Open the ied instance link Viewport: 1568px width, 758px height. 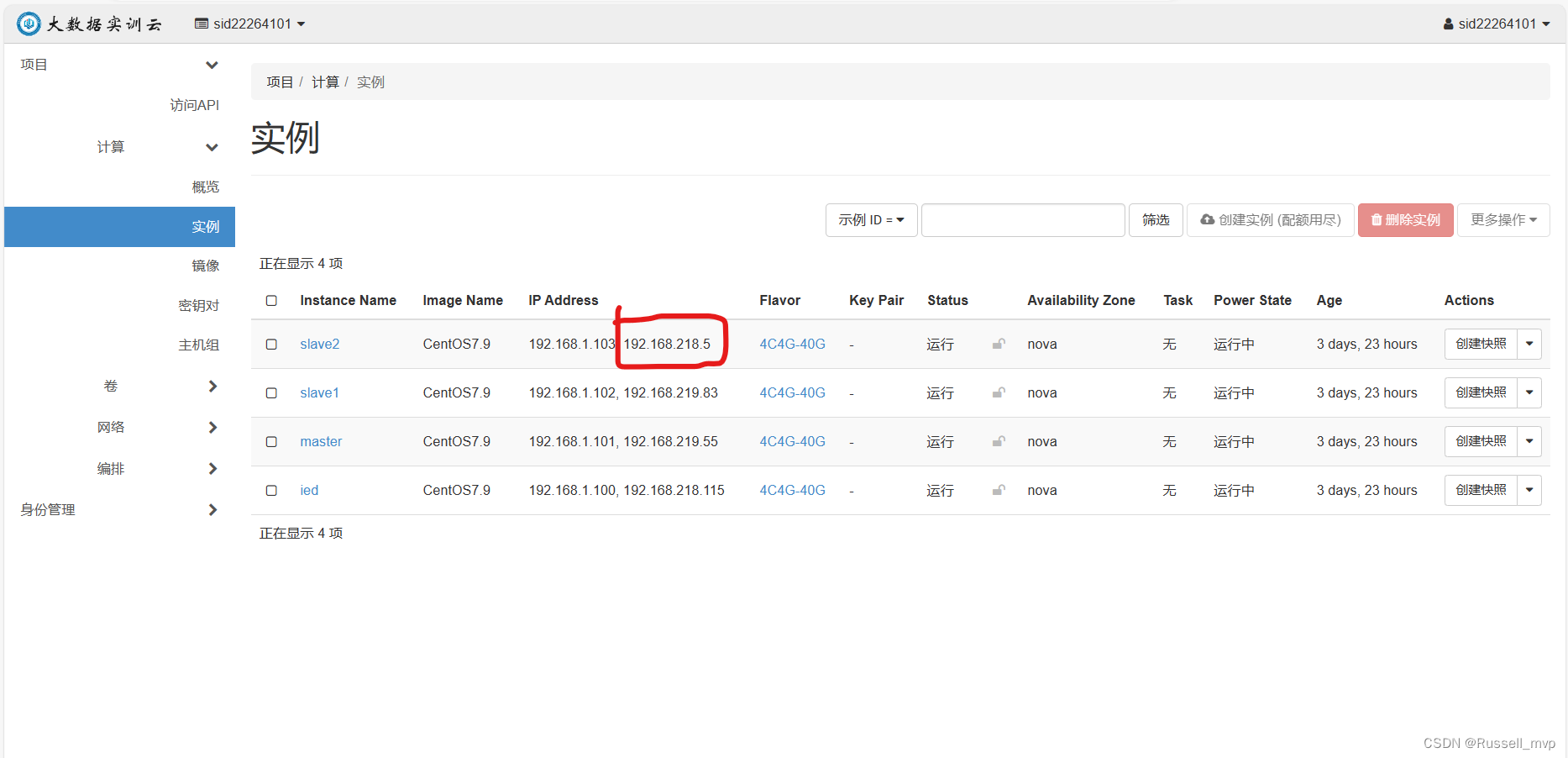click(309, 491)
